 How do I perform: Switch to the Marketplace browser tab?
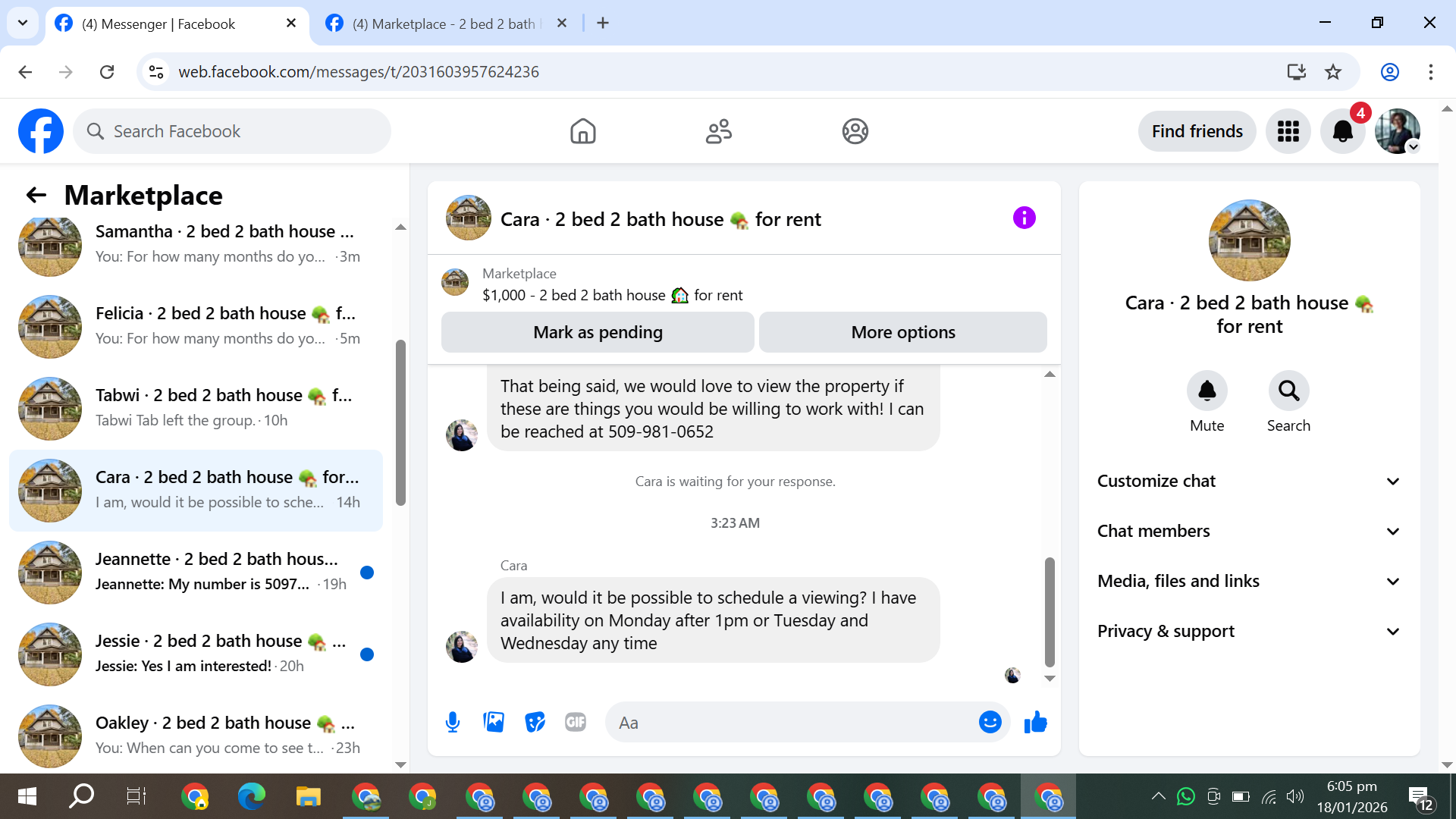(444, 24)
